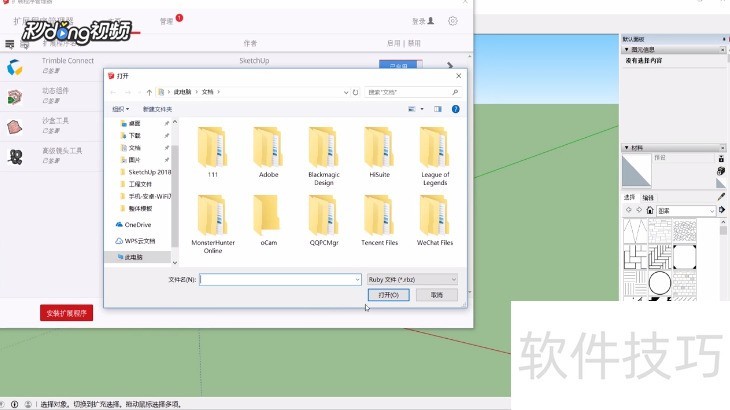The image size is (730, 410).
Task: Toggle the preview pane icon in Open dialog
Action: [438, 109]
